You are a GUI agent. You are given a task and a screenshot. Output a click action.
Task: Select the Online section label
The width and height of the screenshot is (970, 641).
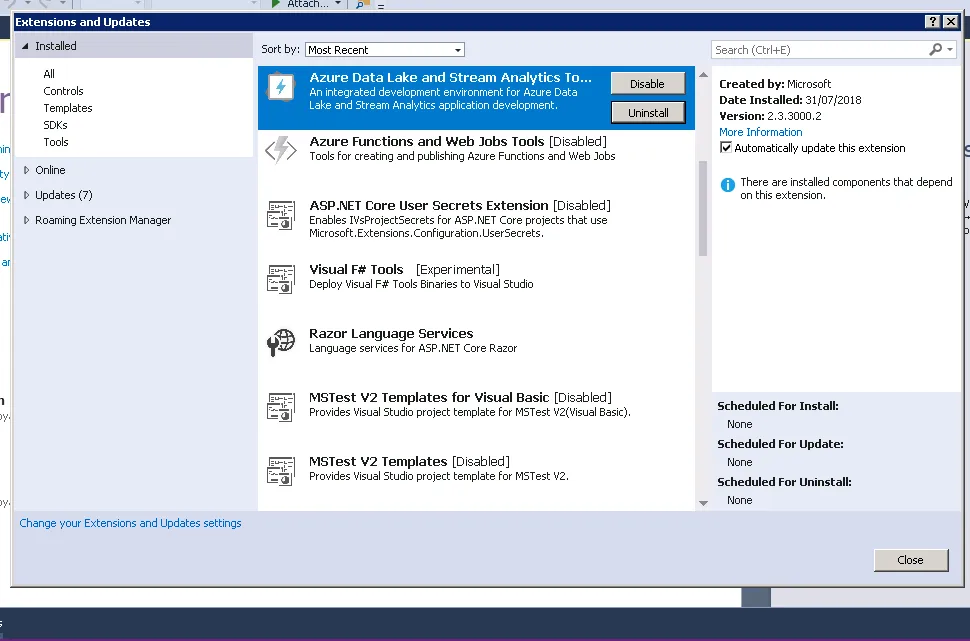click(x=50, y=170)
